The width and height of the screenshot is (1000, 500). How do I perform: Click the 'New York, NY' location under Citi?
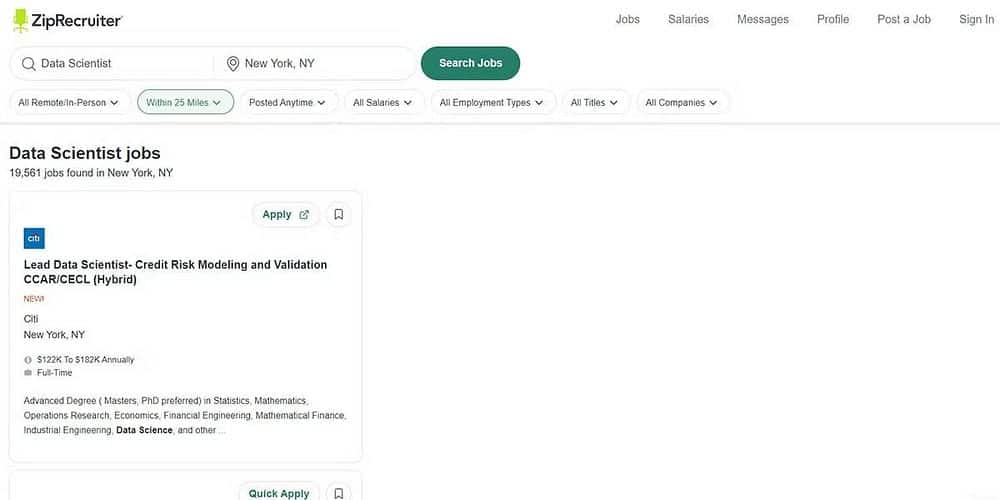coord(54,335)
